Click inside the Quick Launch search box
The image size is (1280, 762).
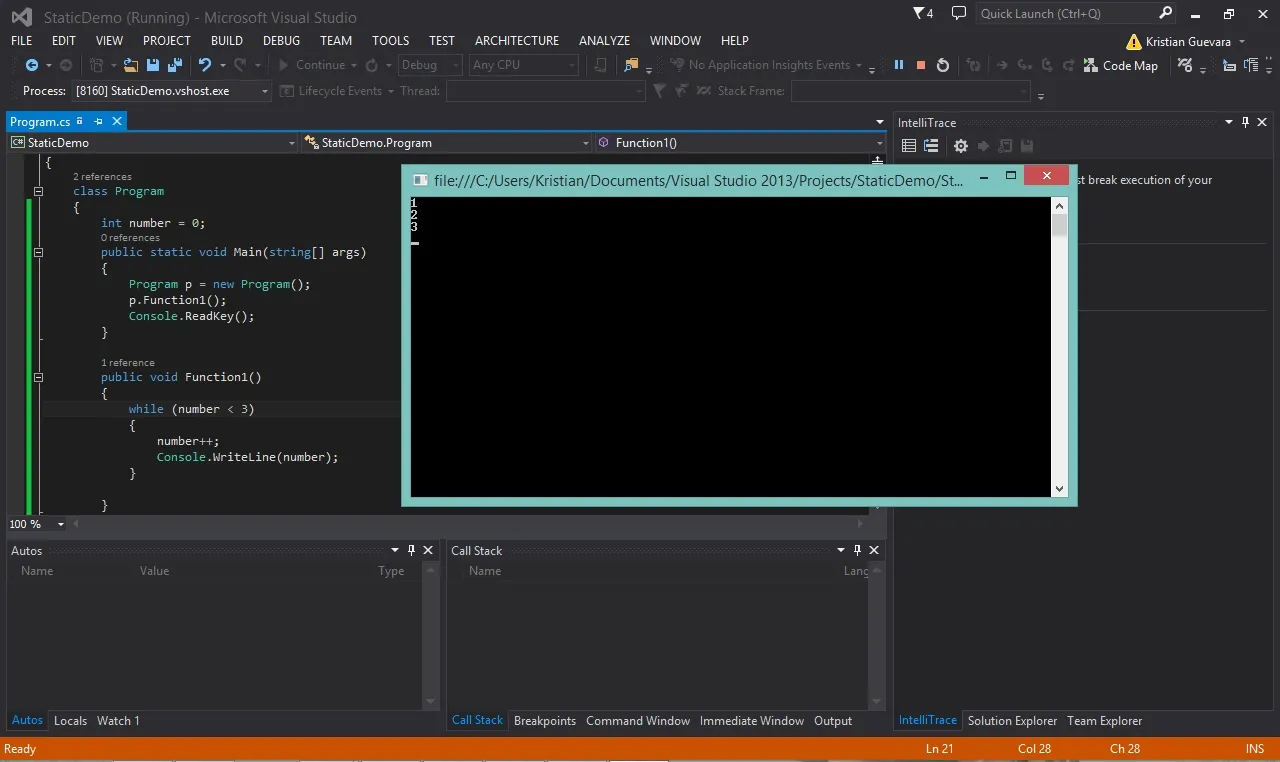1066,14
